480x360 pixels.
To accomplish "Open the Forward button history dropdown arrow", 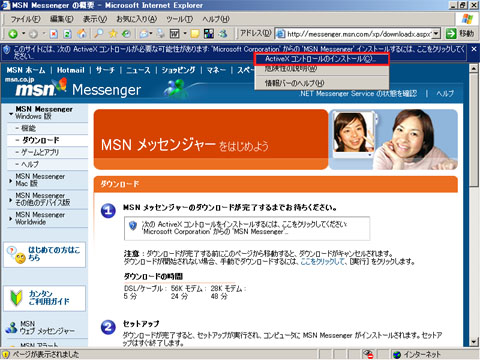I will point(44,34).
